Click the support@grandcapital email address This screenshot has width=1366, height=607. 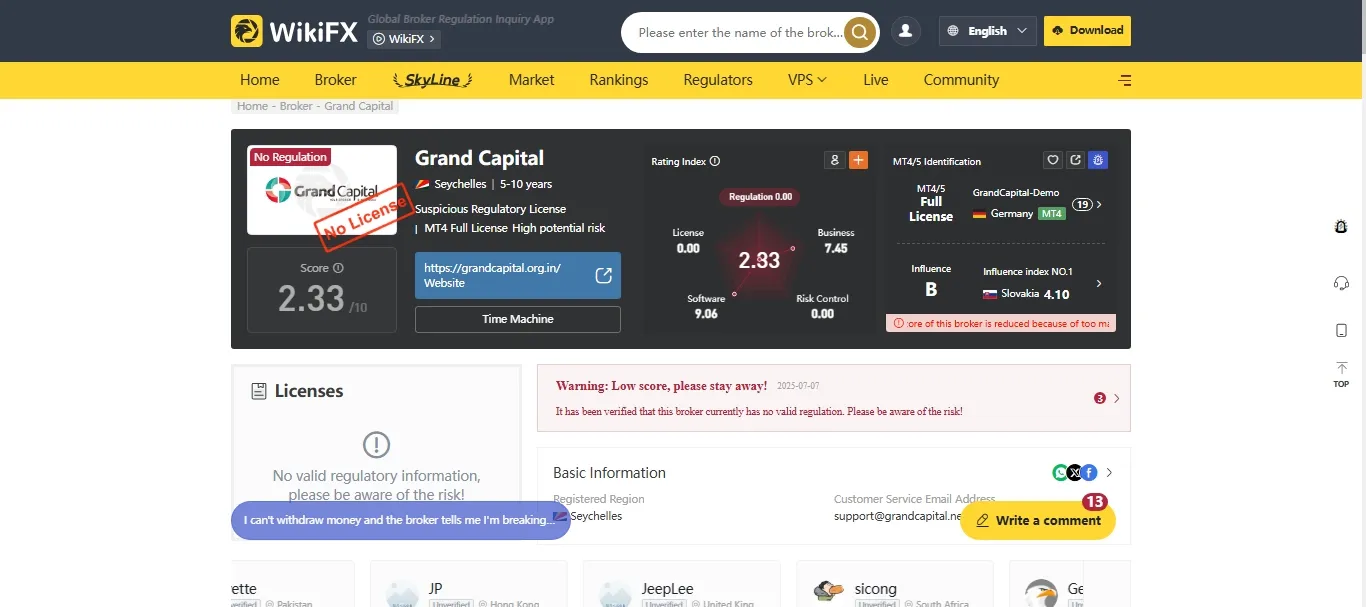tap(898, 516)
